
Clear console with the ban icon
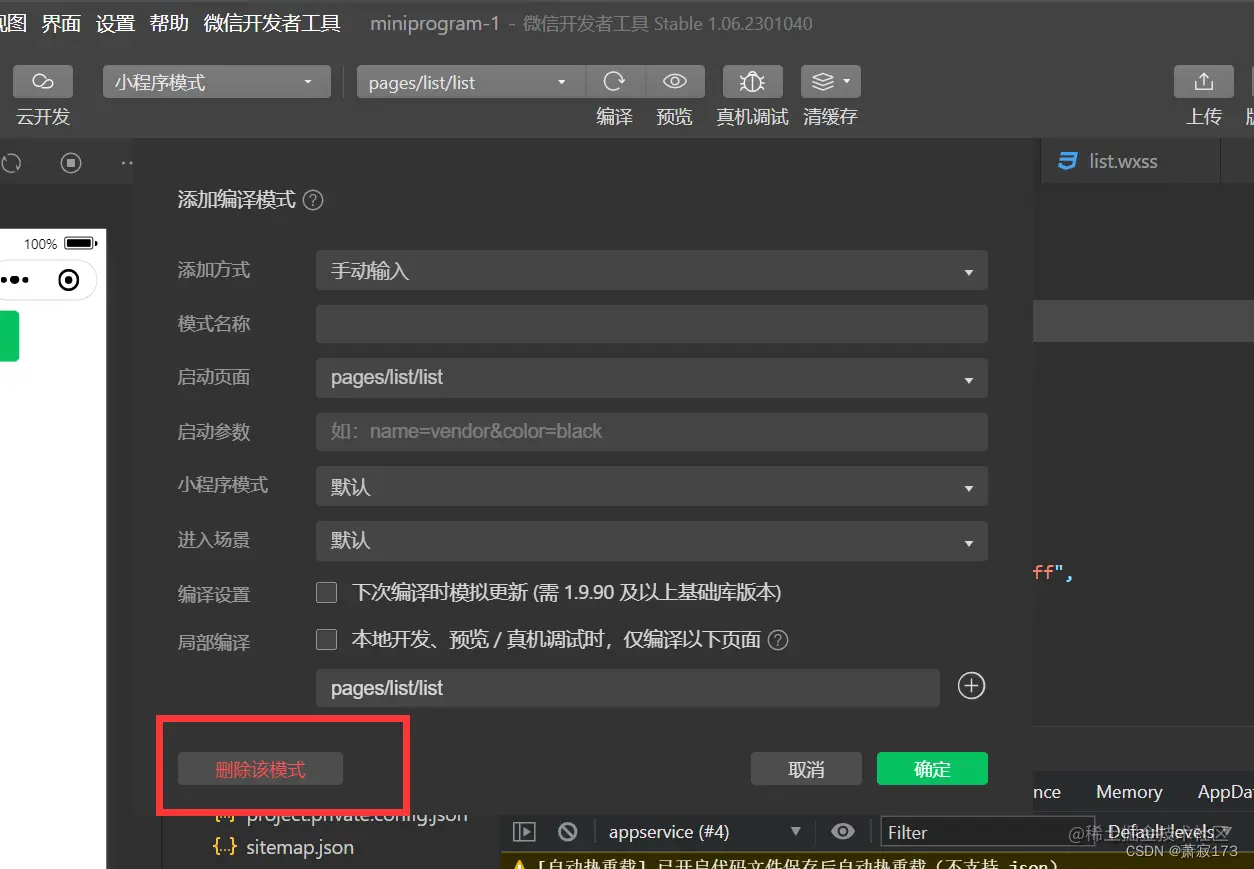568,832
